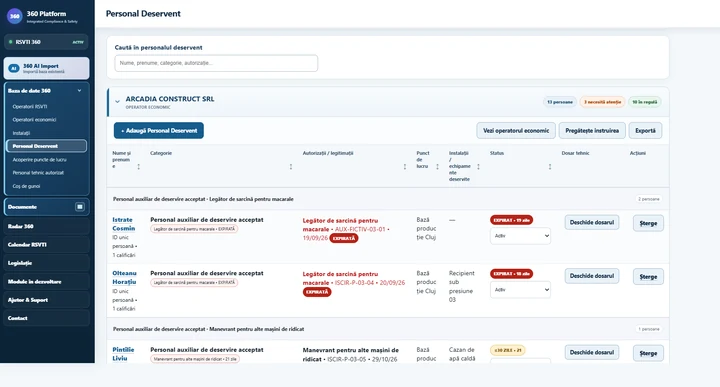Open Coș de gunoi item
The image size is (720, 387).
[26, 186]
